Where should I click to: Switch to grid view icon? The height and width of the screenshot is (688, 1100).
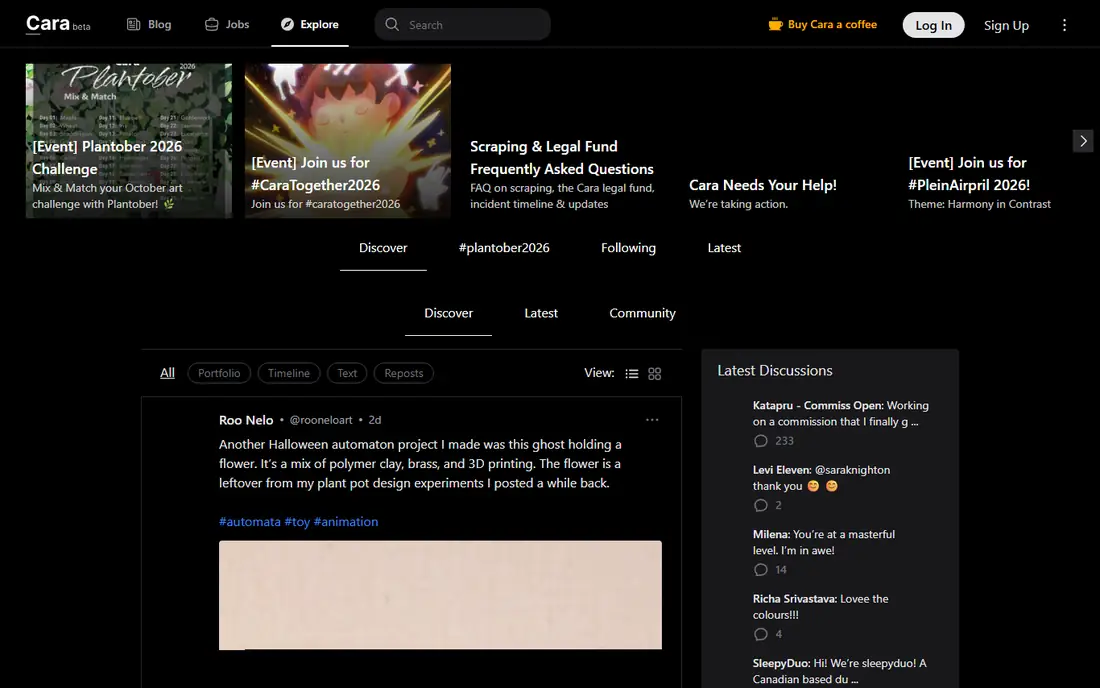(655, 374)
